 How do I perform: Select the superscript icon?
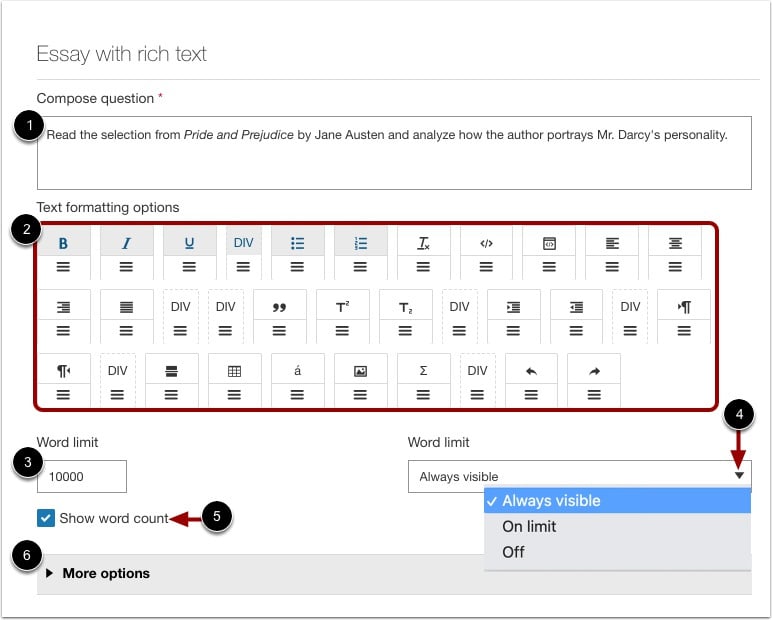coord(342,307)
